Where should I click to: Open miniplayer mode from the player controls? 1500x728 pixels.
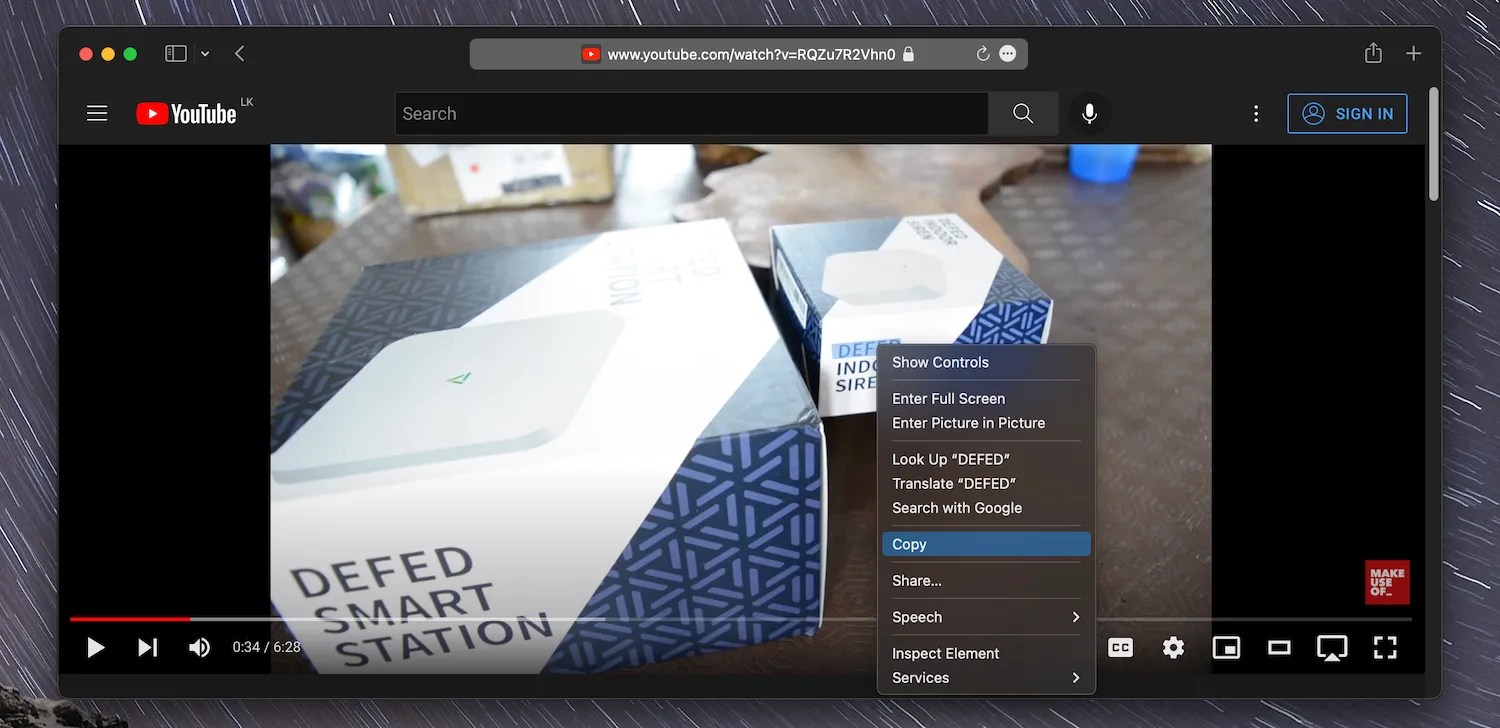1226,647
